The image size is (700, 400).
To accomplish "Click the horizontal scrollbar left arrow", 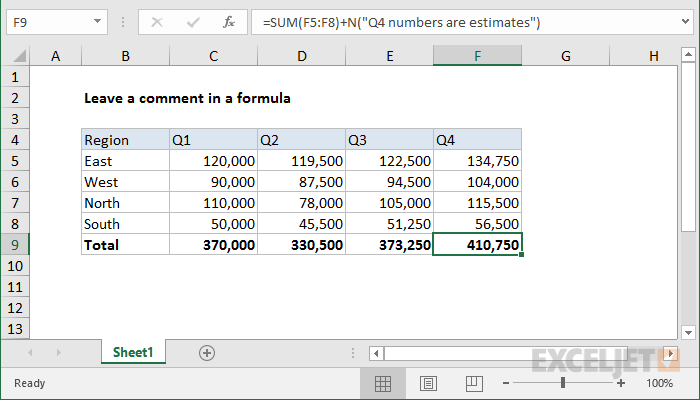I will click(376, 354).
